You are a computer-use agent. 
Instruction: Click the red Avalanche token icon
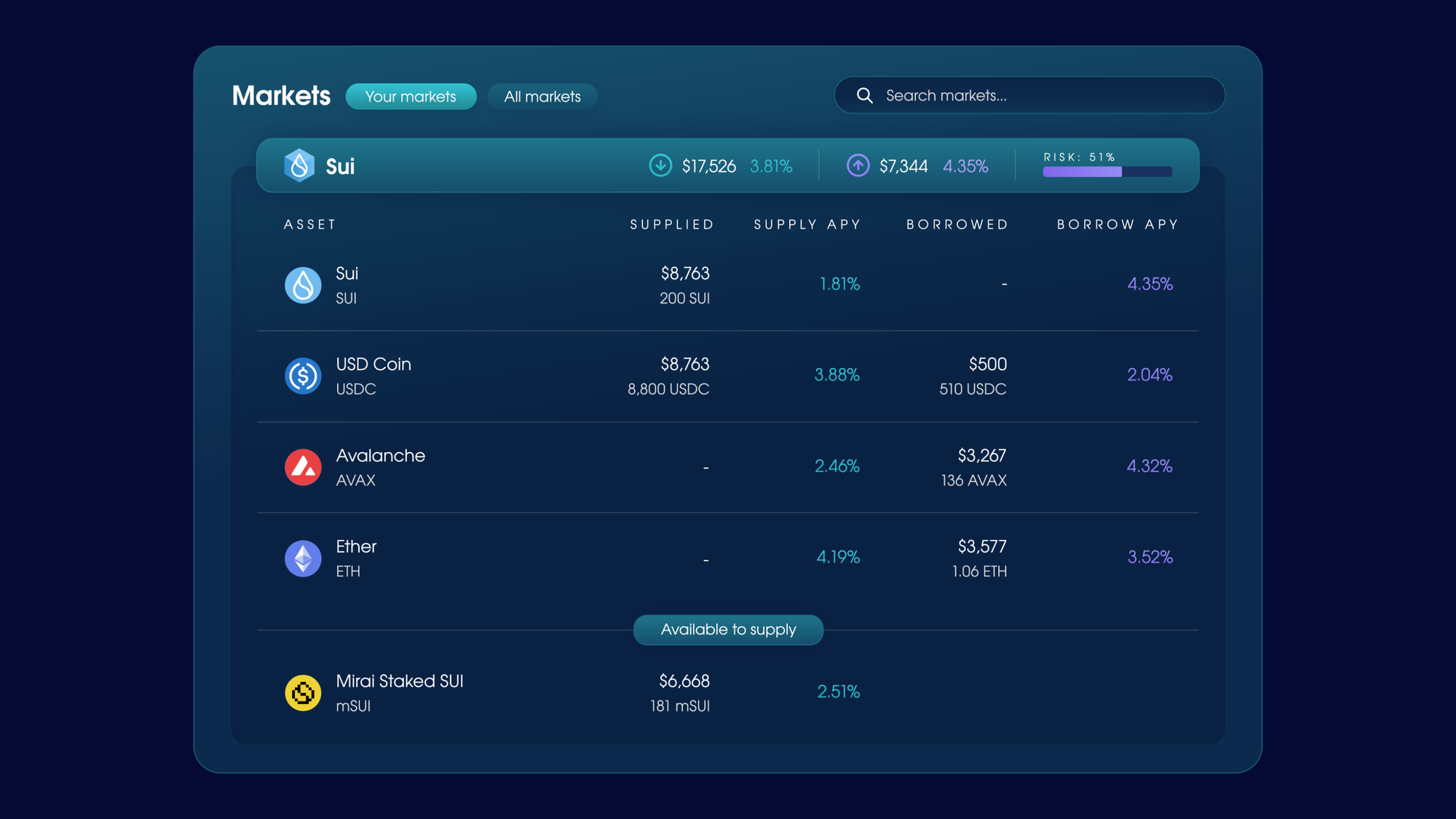(x=303, y=467)
